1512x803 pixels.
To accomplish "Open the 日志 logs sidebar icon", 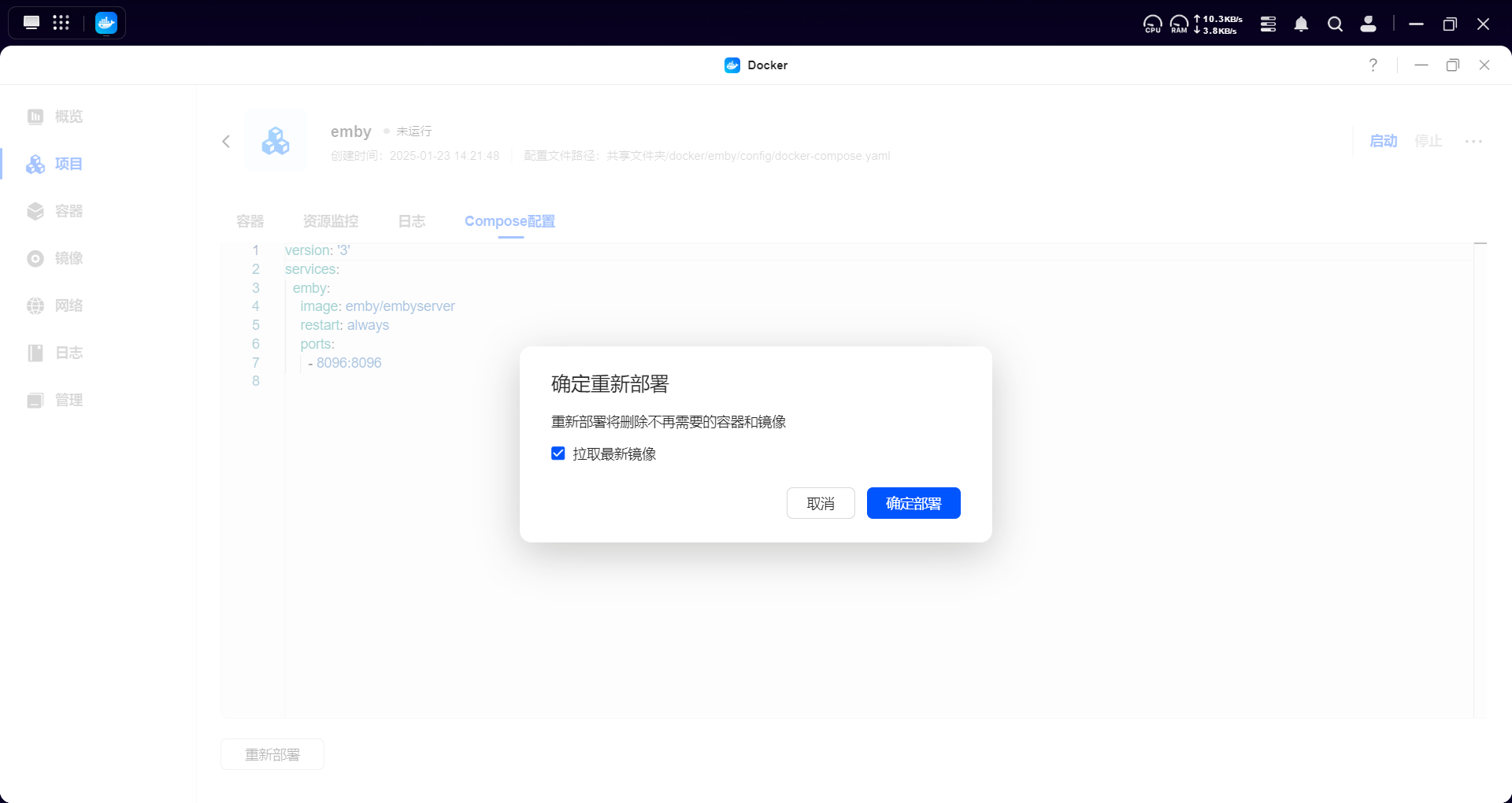I will (35, 353).
